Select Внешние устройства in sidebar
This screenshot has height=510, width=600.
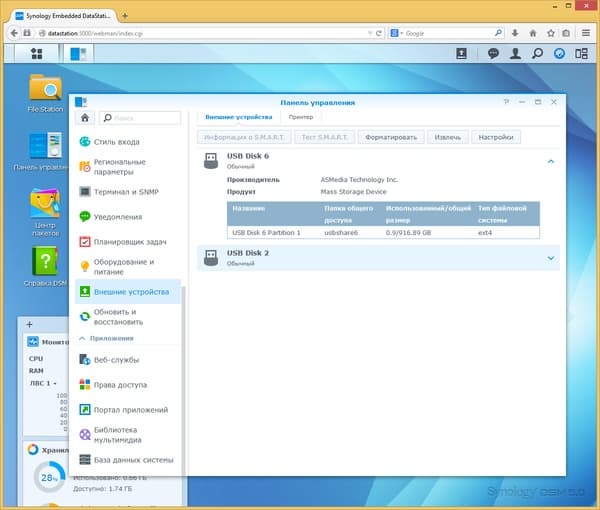[128, 292]
